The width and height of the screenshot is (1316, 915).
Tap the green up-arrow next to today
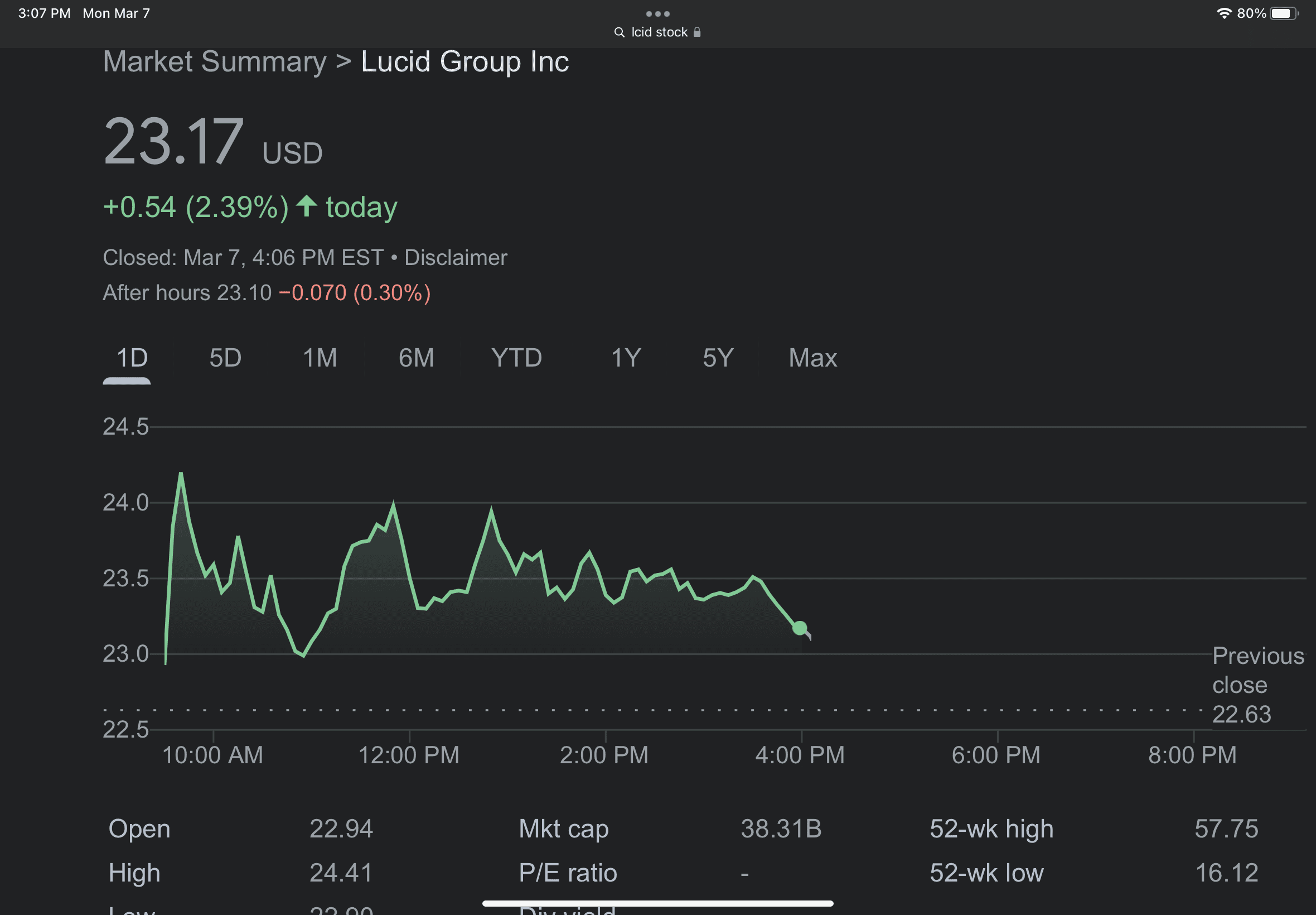307,206
